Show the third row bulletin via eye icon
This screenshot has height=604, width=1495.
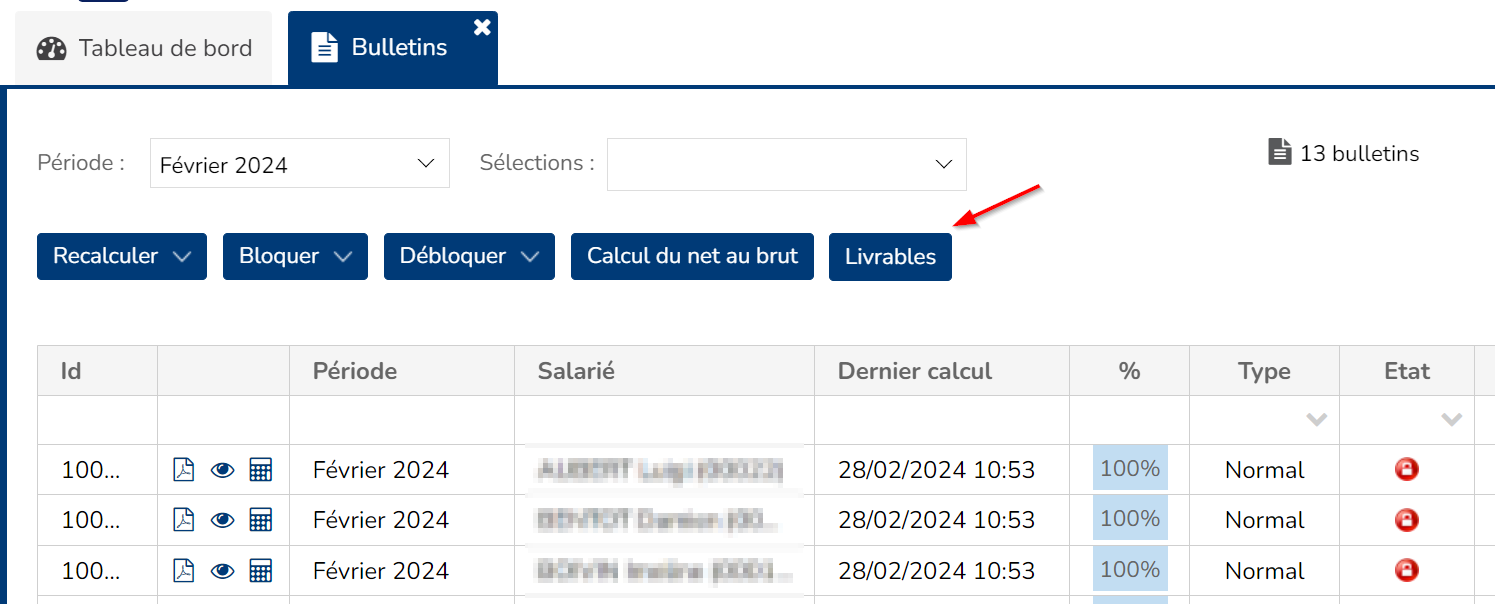(x=222, y=571)
